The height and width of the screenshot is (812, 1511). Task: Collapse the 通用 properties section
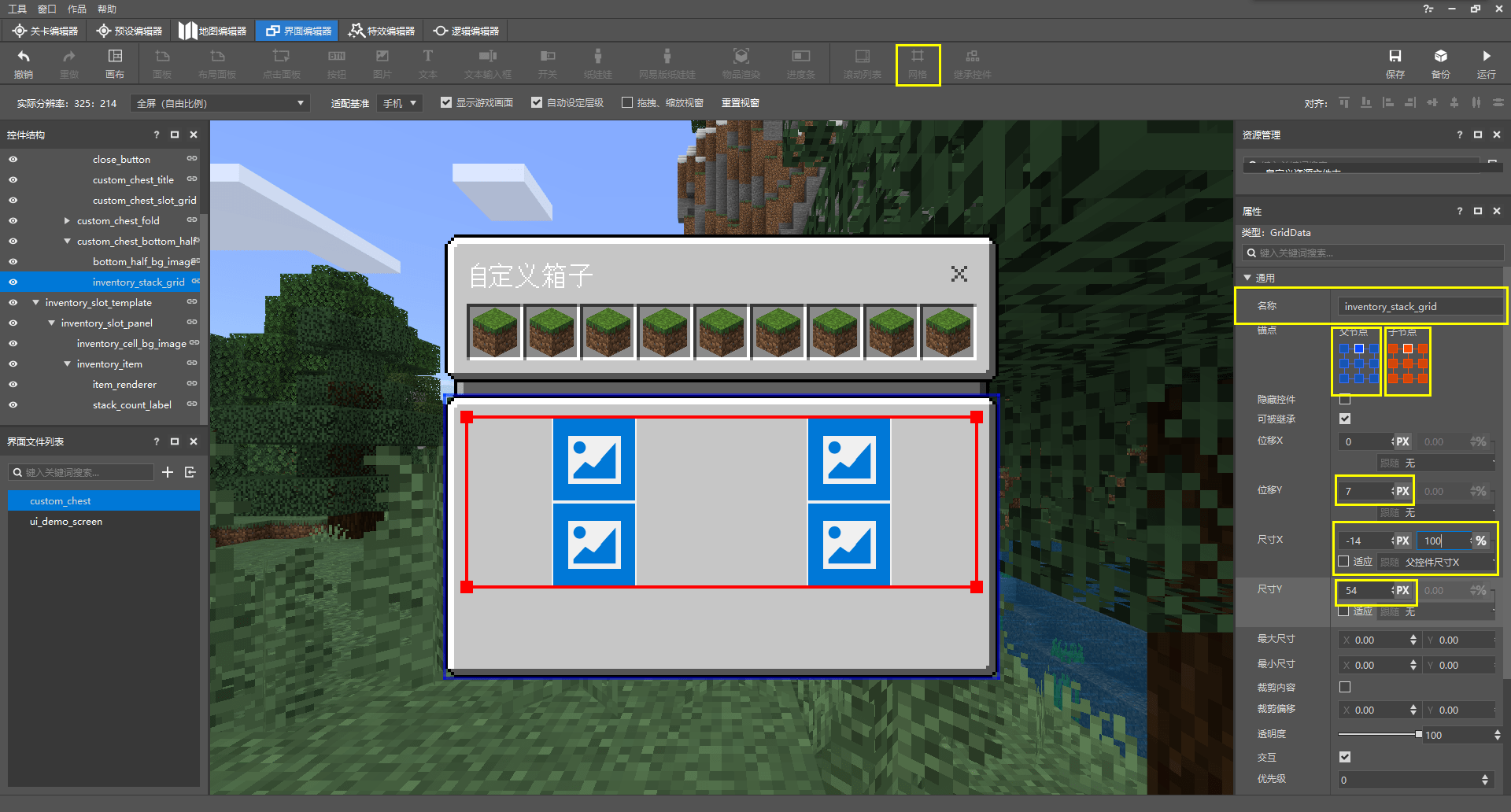(1247, 278)
